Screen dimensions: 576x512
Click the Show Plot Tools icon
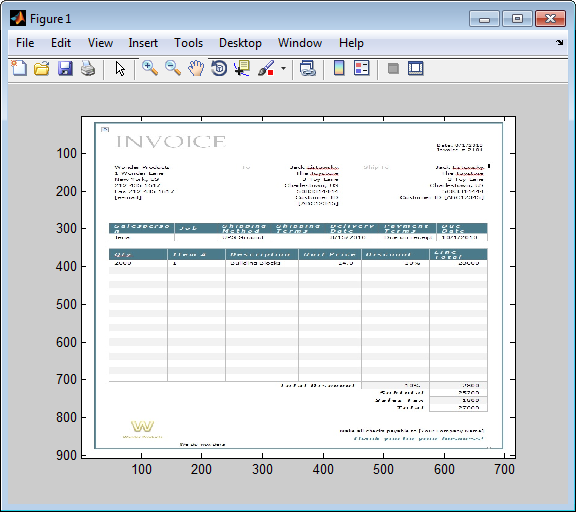pyautogui.click(x=416, y=68)
